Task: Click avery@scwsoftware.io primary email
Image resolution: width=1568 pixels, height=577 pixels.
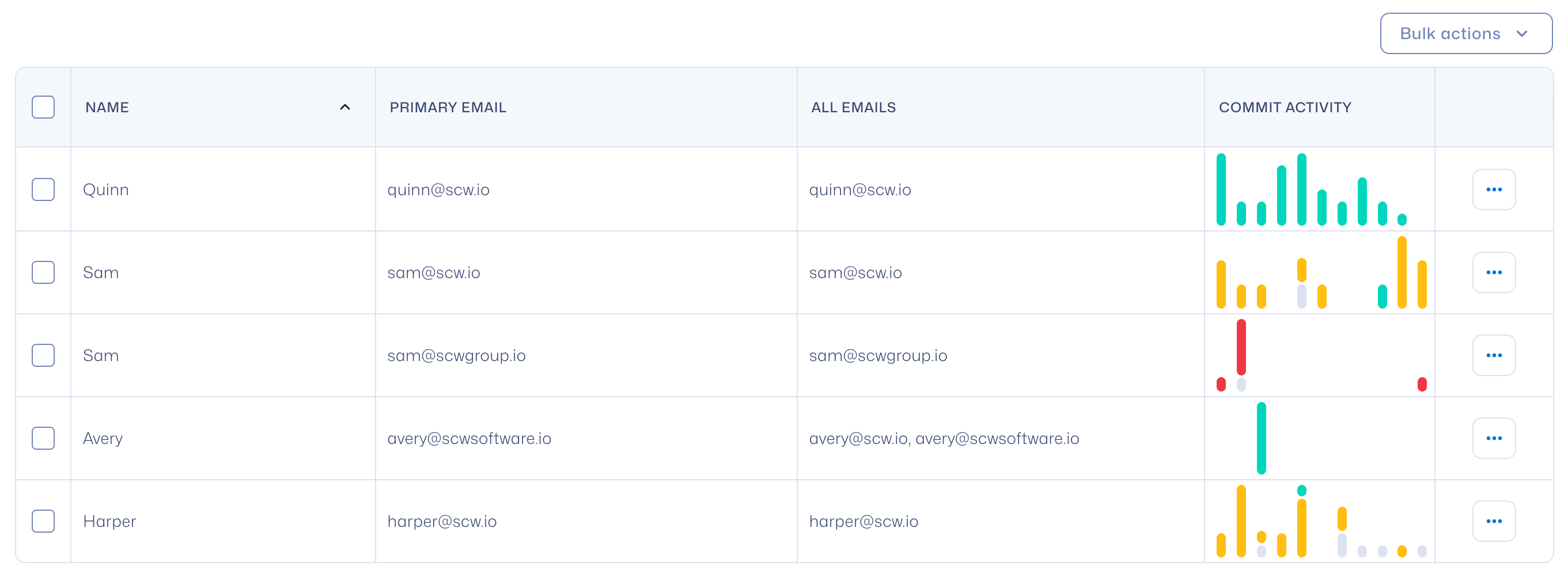Action: point(469,438)
